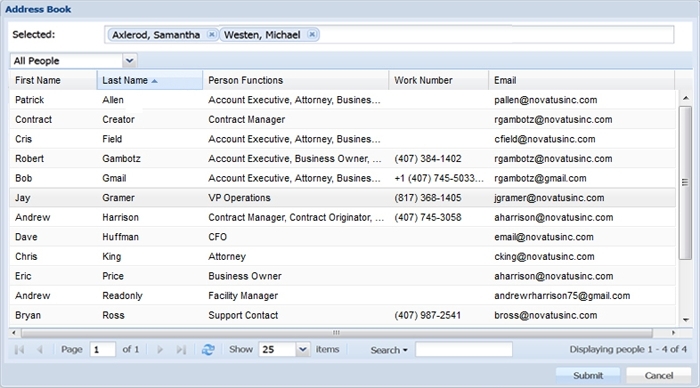The width and height of the screenshot is (700, 388).
Task: Remove Westen, Michael from selected list
Action: click(312, 34)
